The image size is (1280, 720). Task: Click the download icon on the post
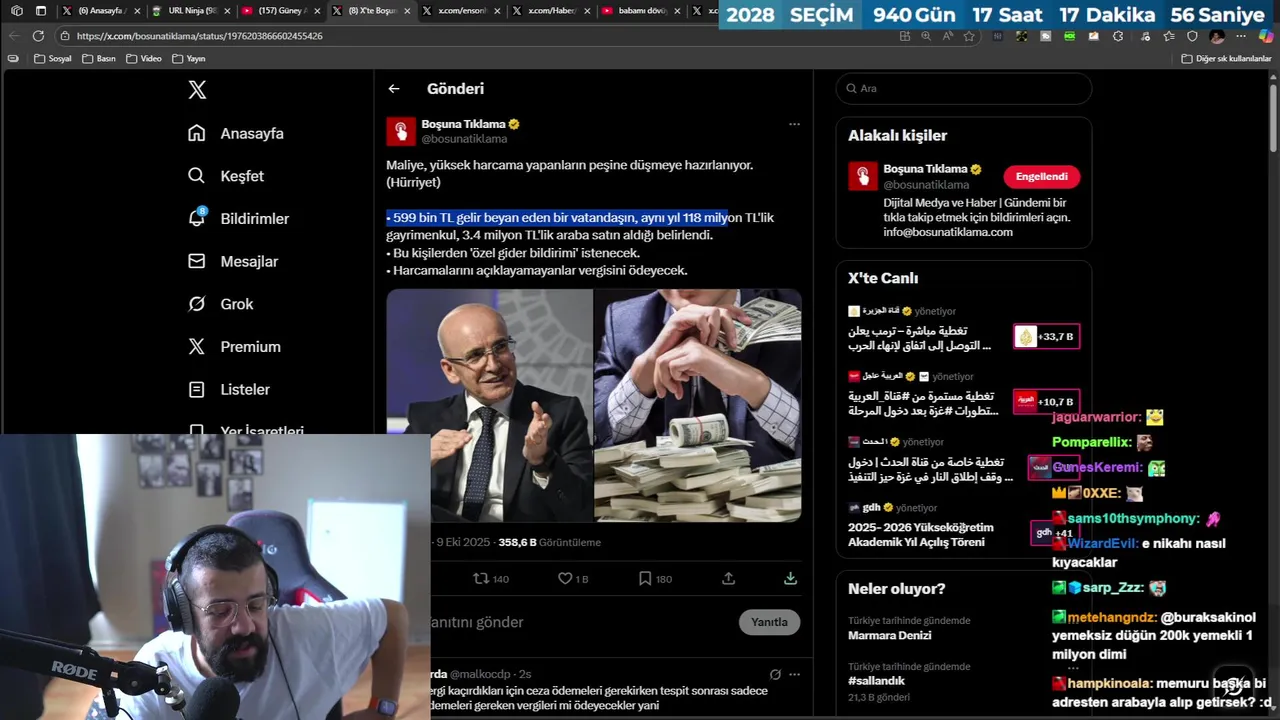(x=790, y=578)
